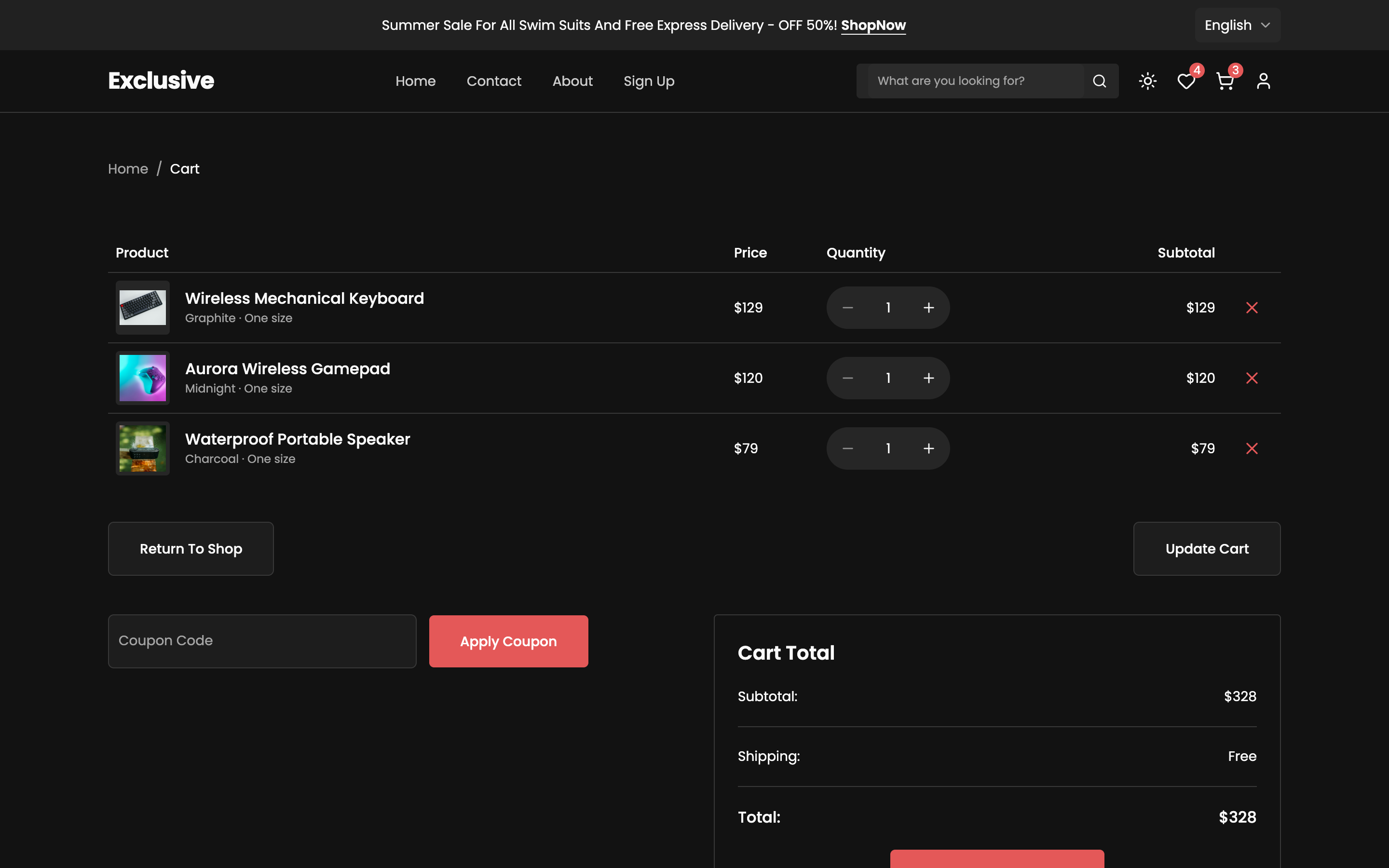Click Home in the breadcrumb
Viewport: 1389px width, 868px height.
128,169
